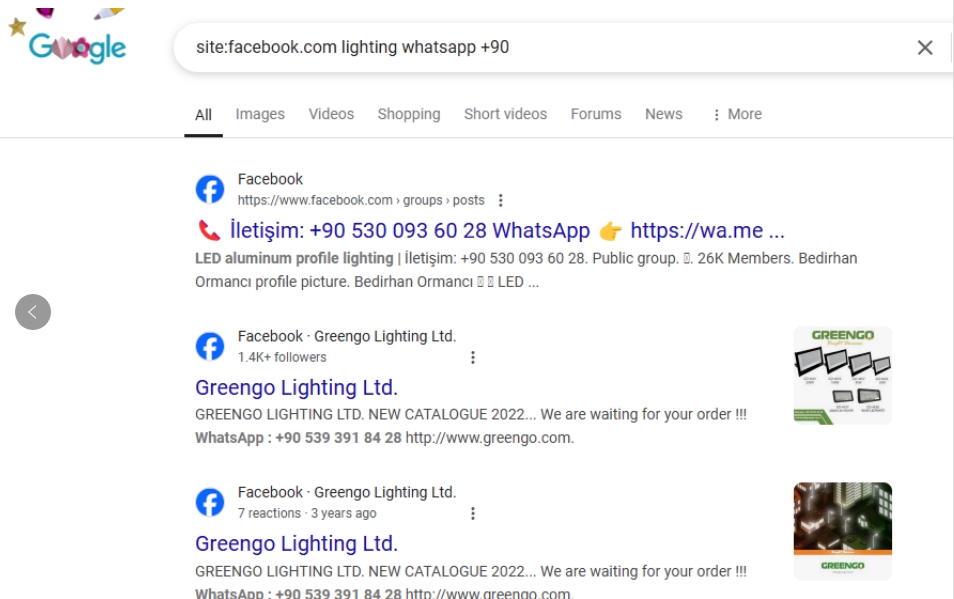
Task: Open the Greengo floodlights catalogue thumbnail
Action: point(843,375)
